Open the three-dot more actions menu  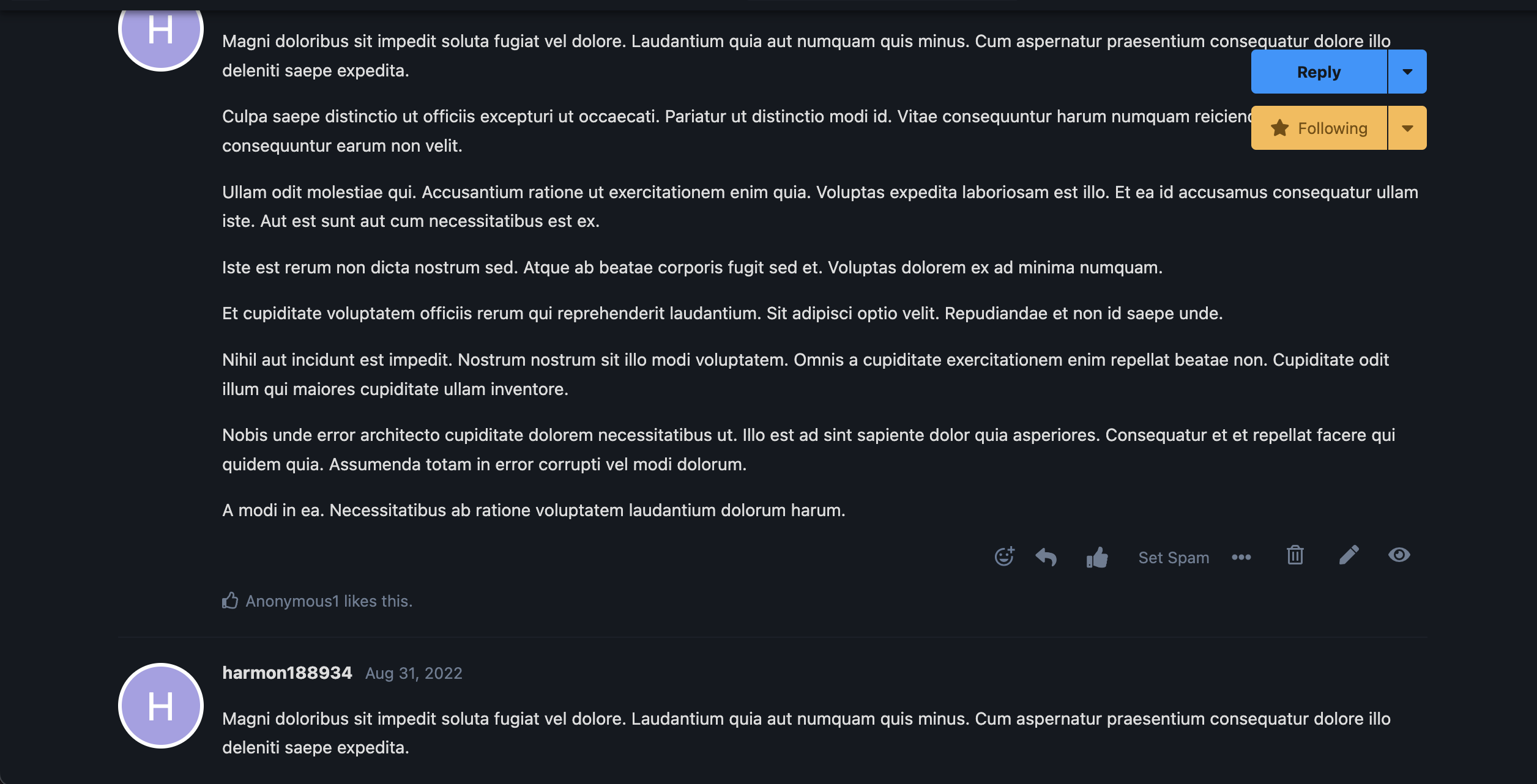tap(1241, 557)
